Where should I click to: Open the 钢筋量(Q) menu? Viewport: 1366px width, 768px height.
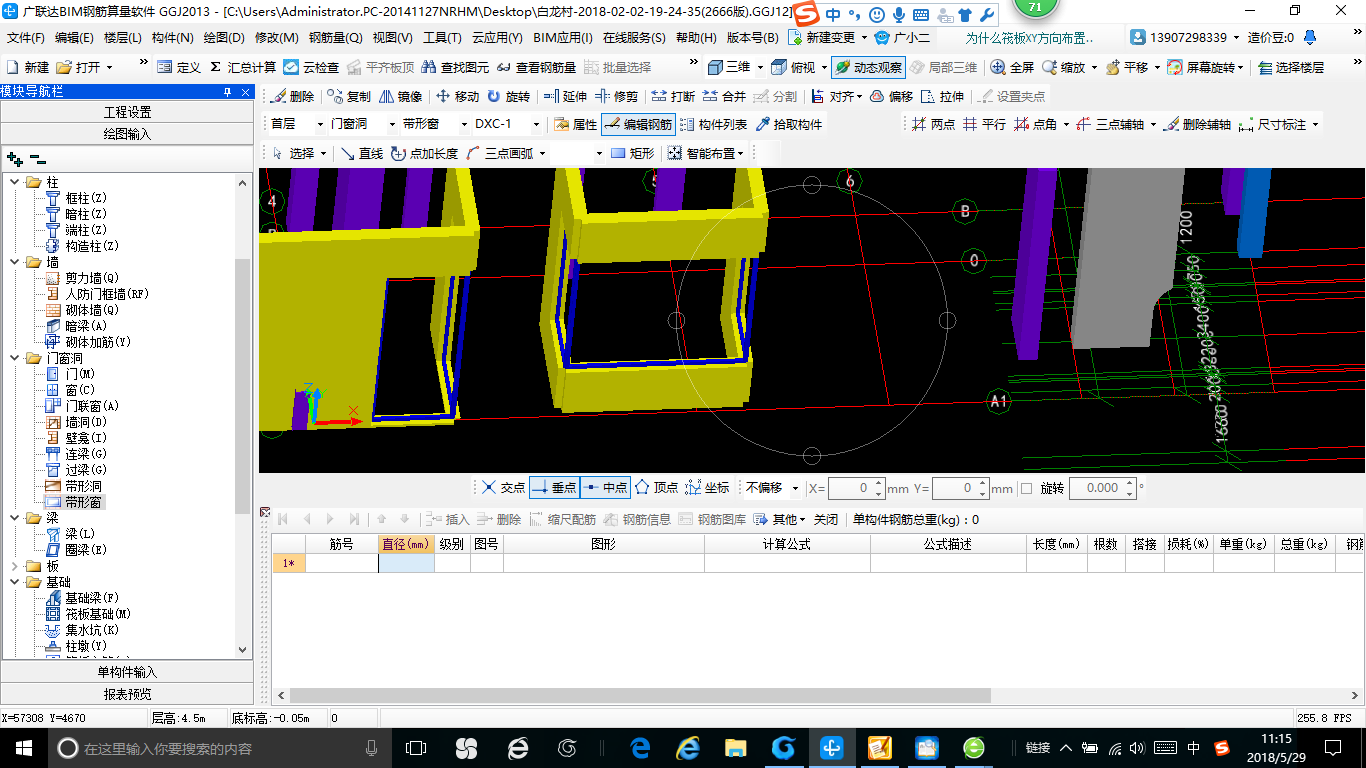[335, 38]
